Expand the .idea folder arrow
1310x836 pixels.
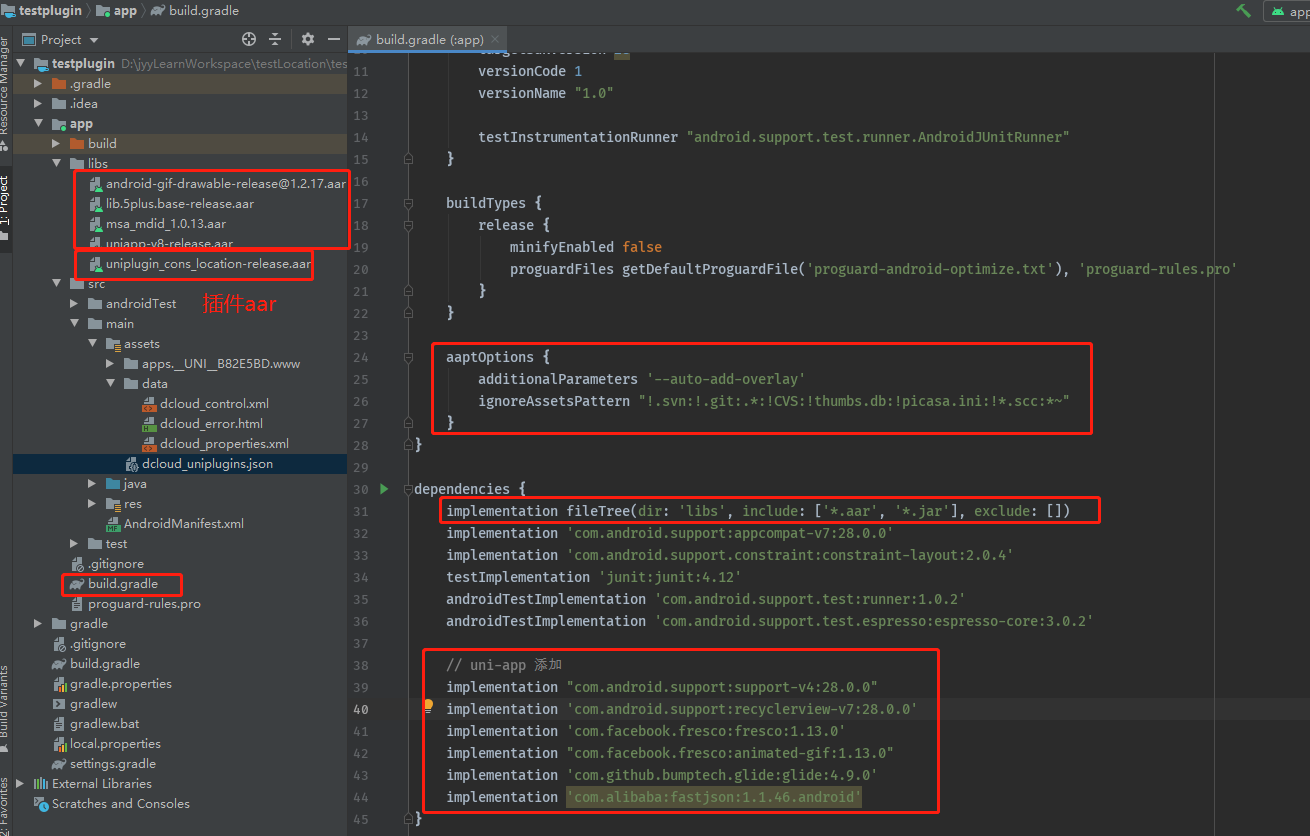coord(39,104)
